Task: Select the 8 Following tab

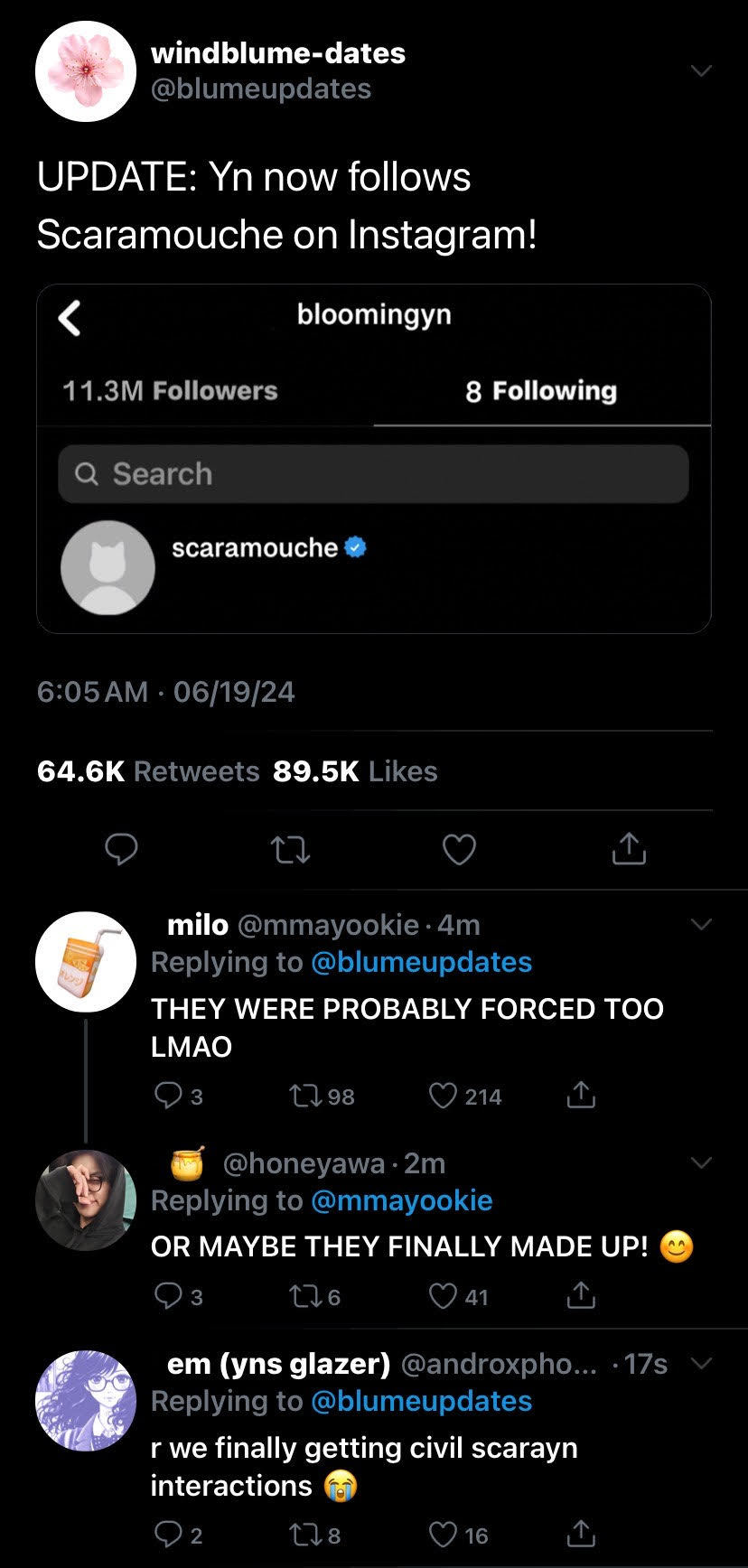Action: click(x=541, y=391)
